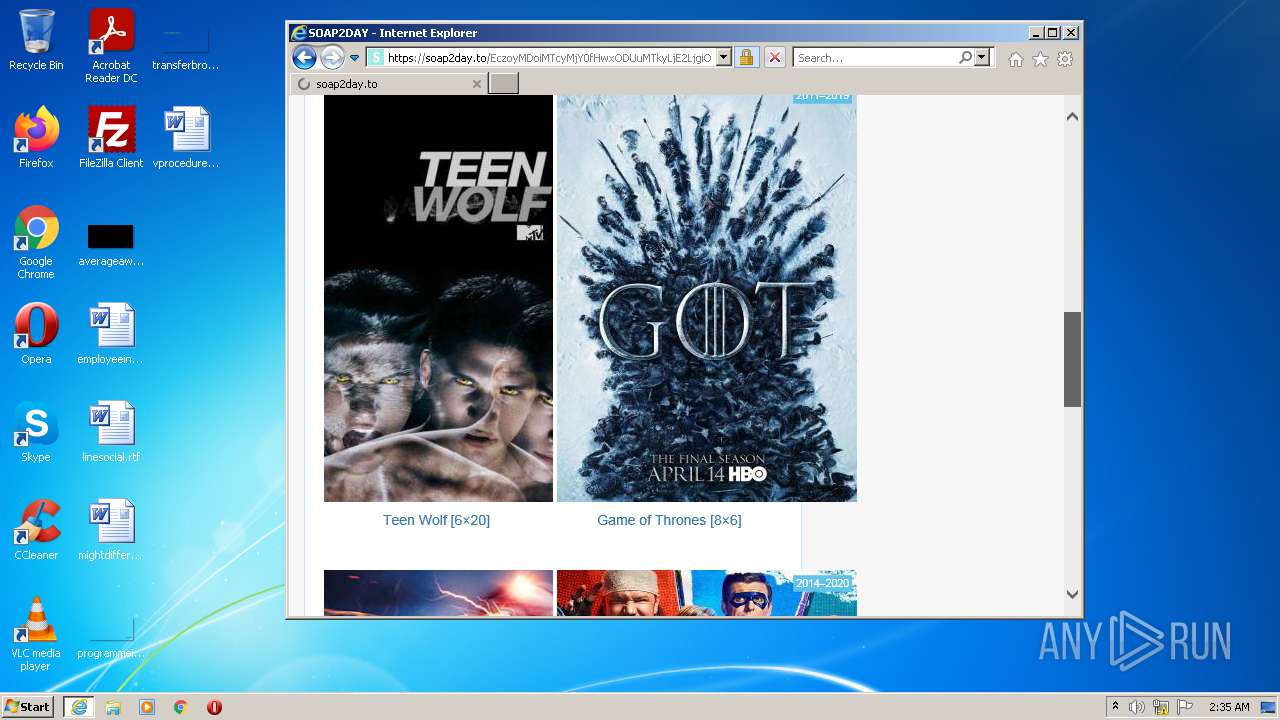Open the transferbro... desktop file

pos(186,47)
